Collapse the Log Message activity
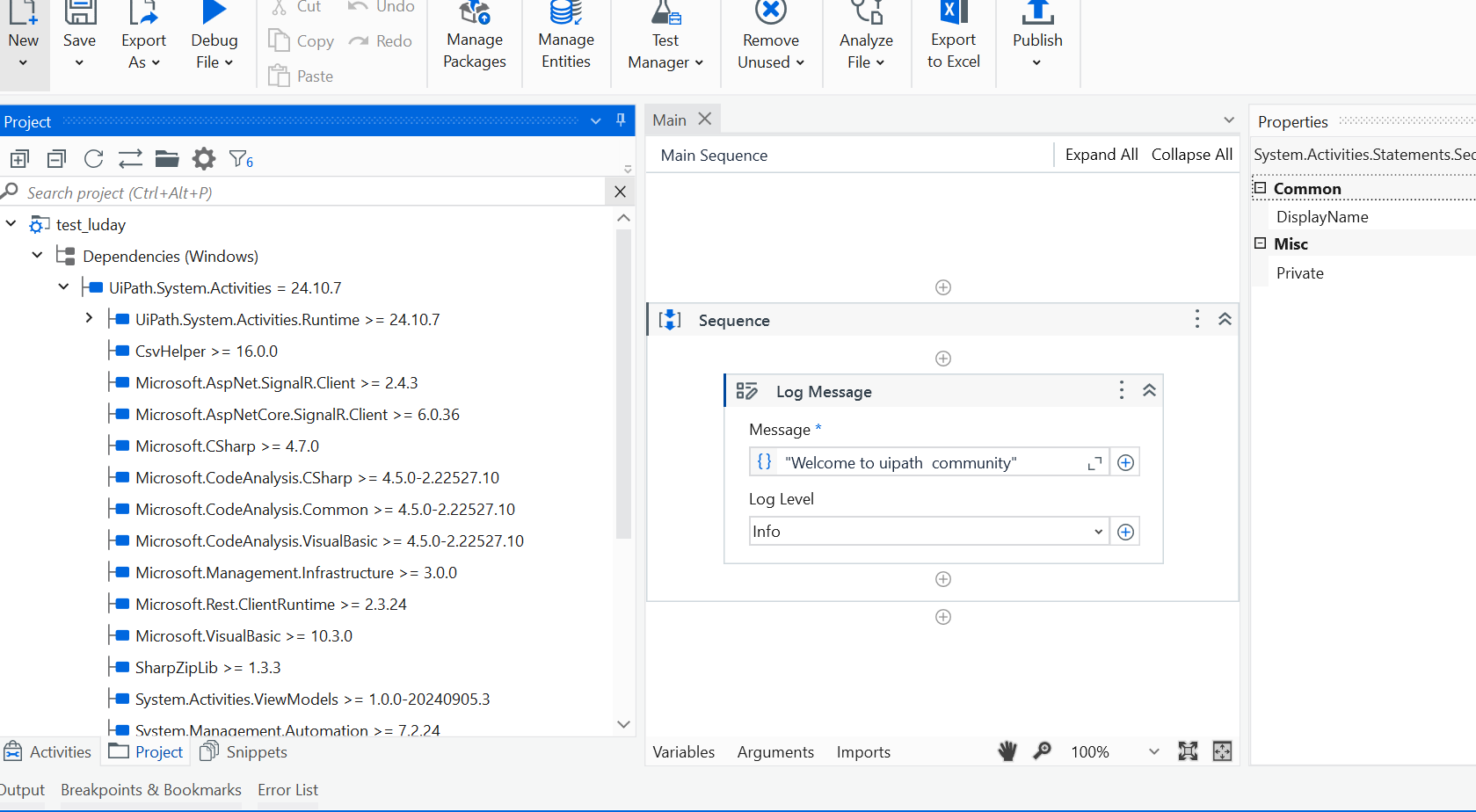The width and height of the screenshot is (1476, 812). (x=1149, y=389)
